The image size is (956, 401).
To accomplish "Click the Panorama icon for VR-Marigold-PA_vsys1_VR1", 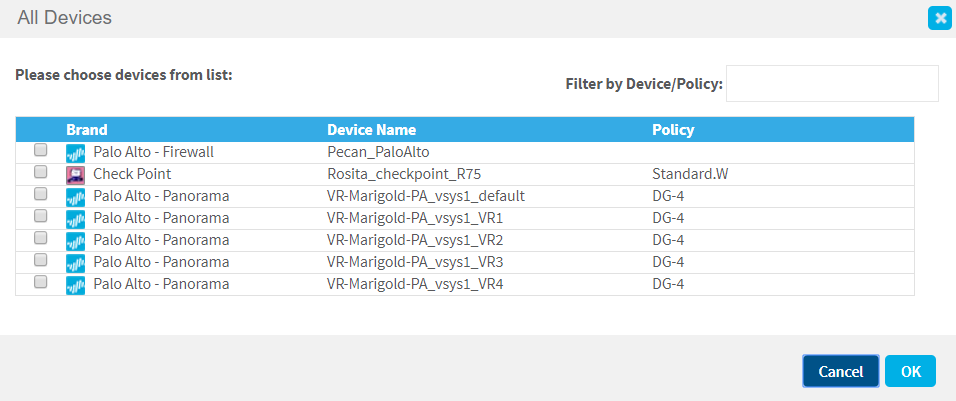I will click(x=75, y=219).
